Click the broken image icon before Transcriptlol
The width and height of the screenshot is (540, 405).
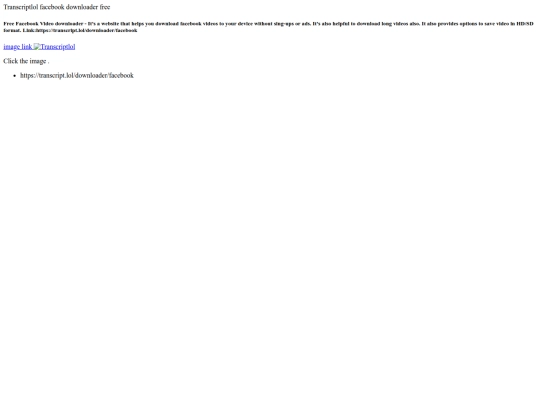pyautogui.click(x=37, y=46)
